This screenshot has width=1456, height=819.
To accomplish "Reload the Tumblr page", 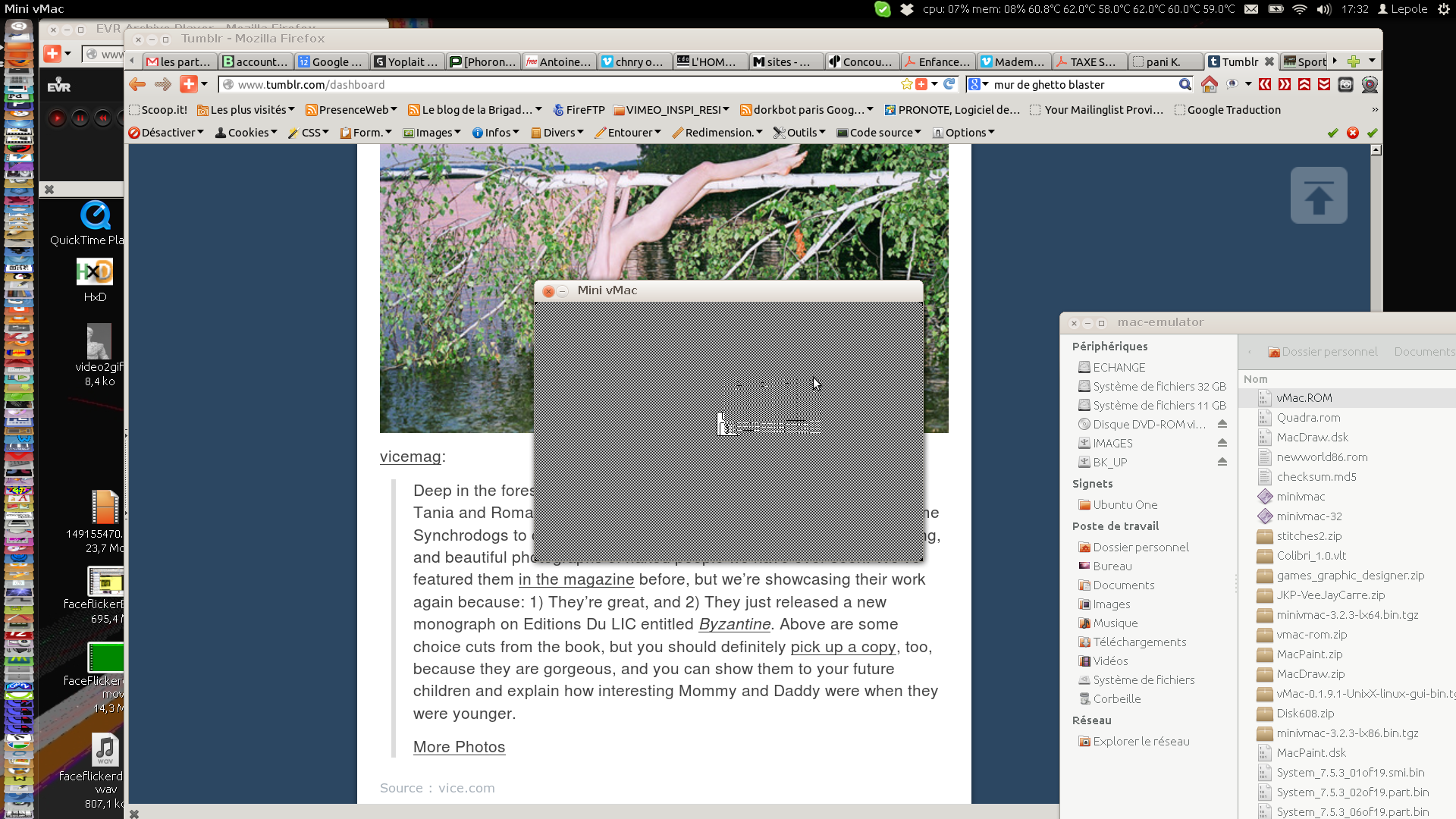I will point(949,84).
